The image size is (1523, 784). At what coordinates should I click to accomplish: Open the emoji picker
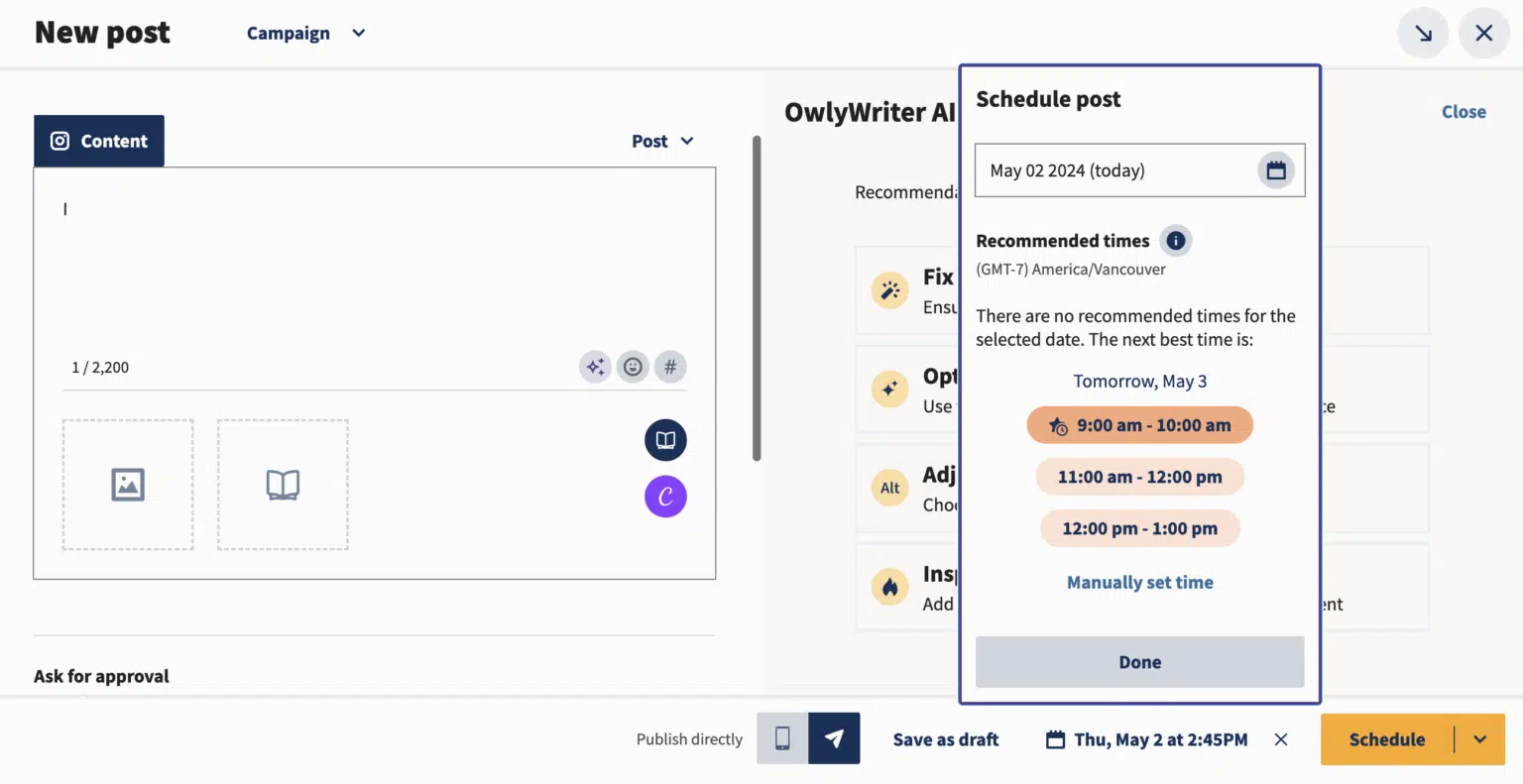tap(633, 367)
